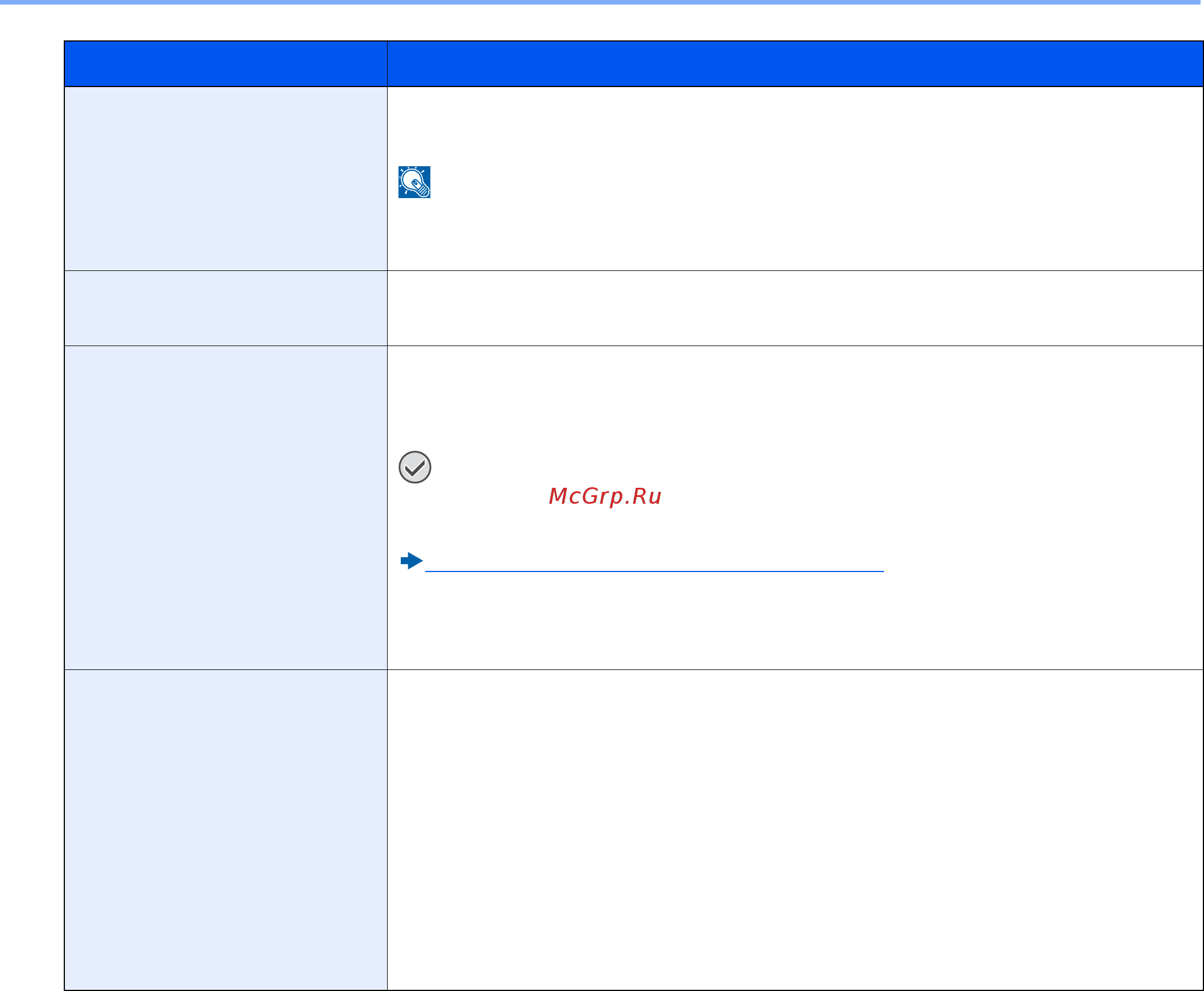
Task: Click the blue lightbulb note icon
Action: click(414, 182)
